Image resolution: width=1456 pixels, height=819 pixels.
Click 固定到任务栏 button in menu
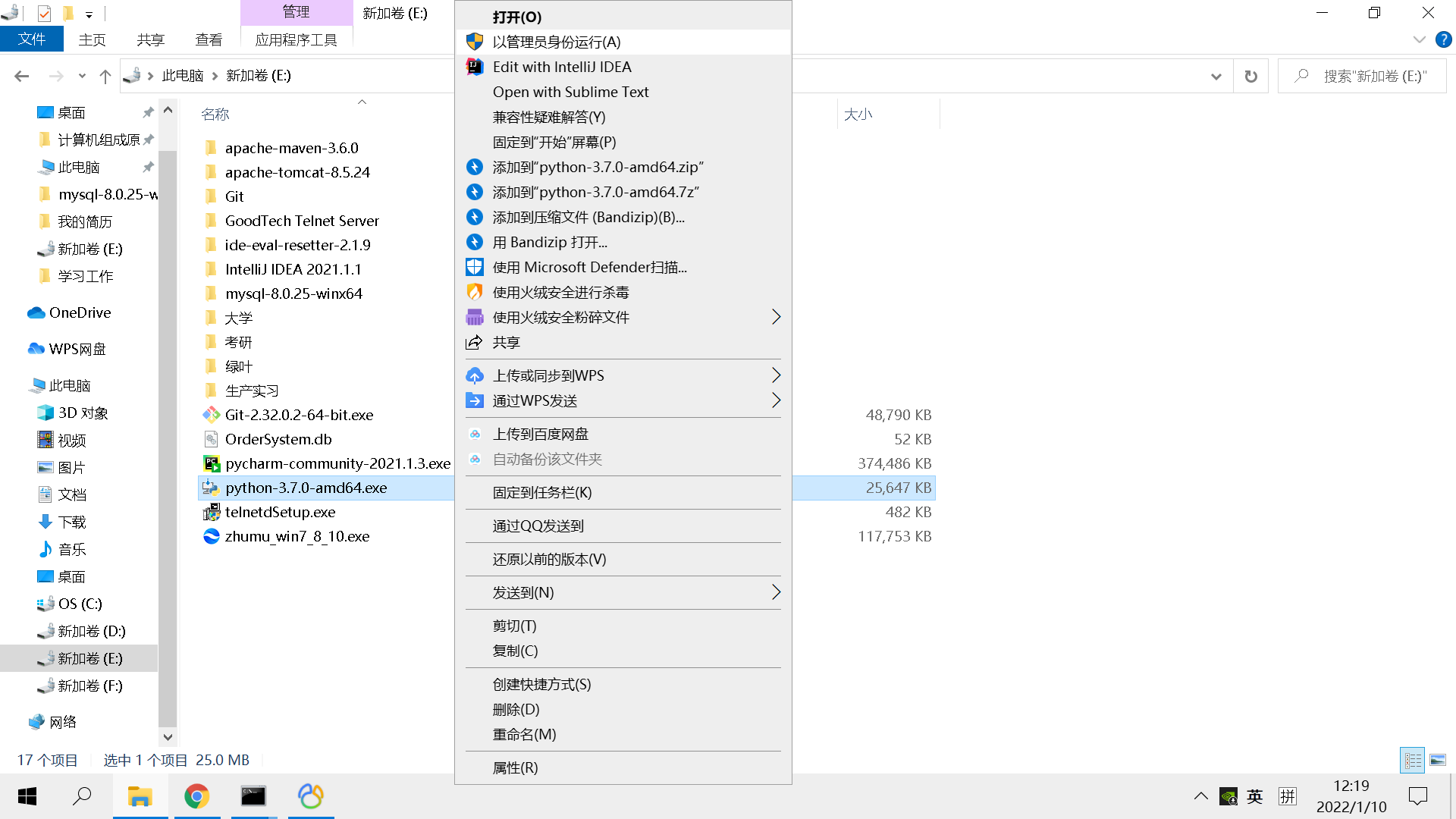[542, 491]
